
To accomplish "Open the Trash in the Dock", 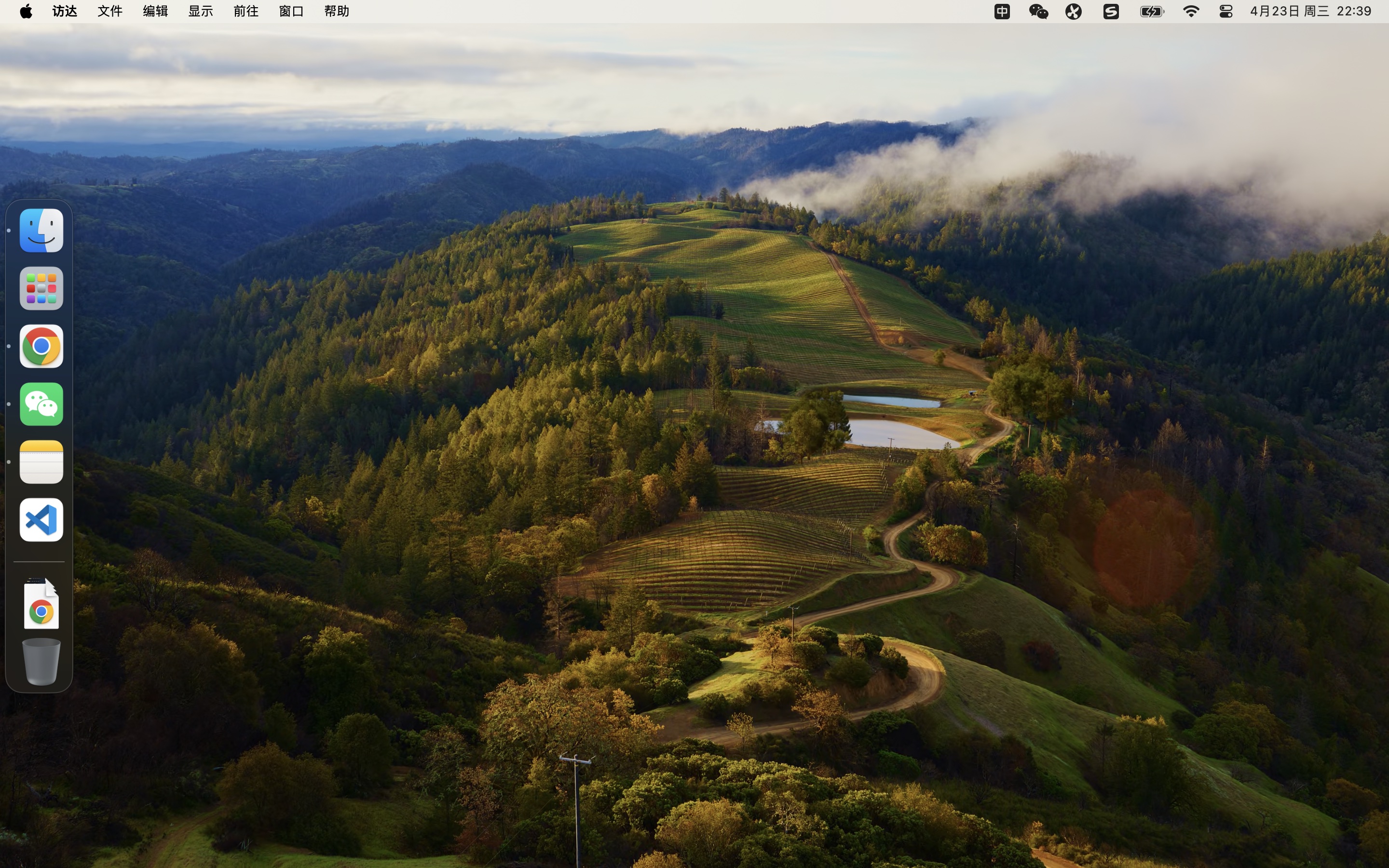I will coord(41,662).
